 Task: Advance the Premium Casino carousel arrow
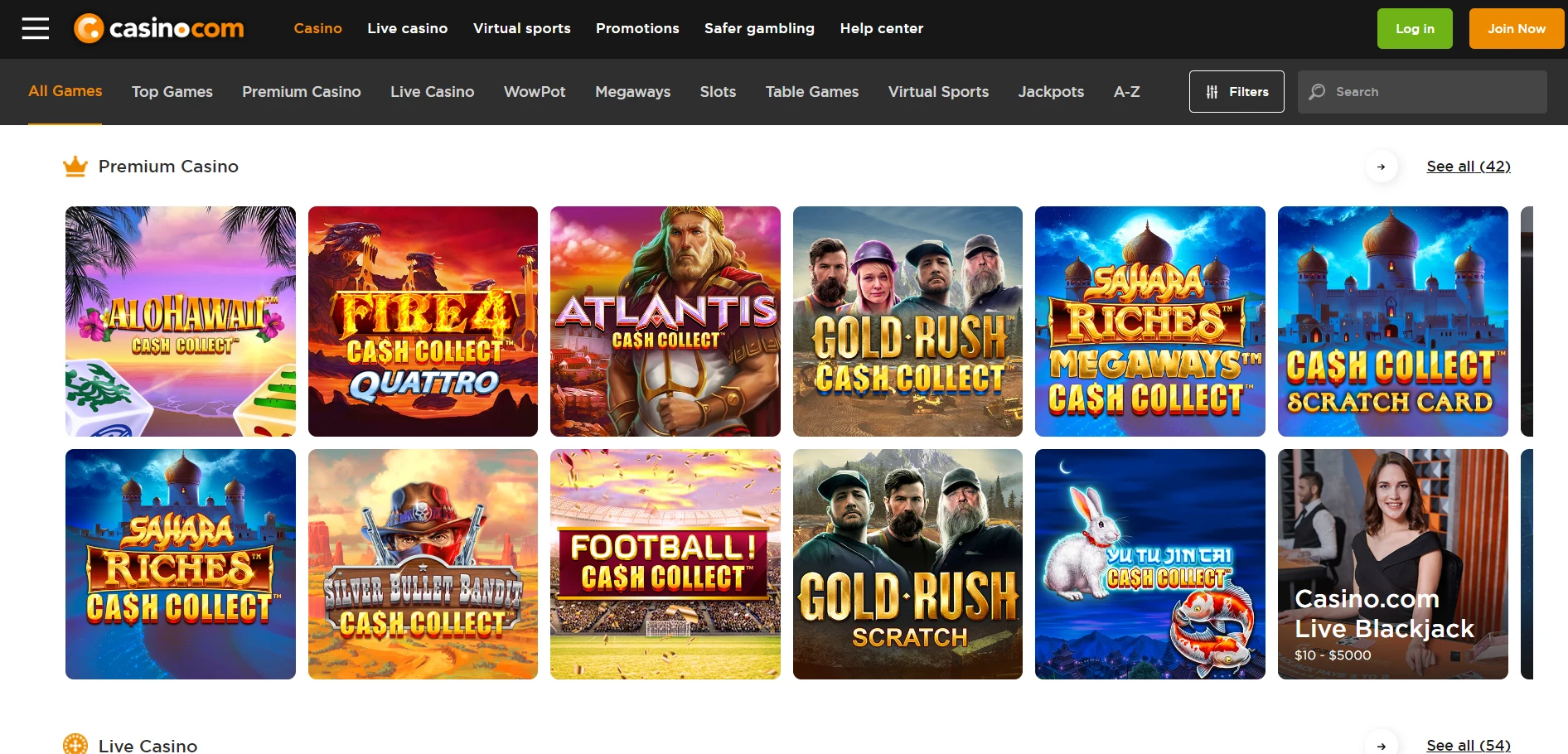(1381, 167)
